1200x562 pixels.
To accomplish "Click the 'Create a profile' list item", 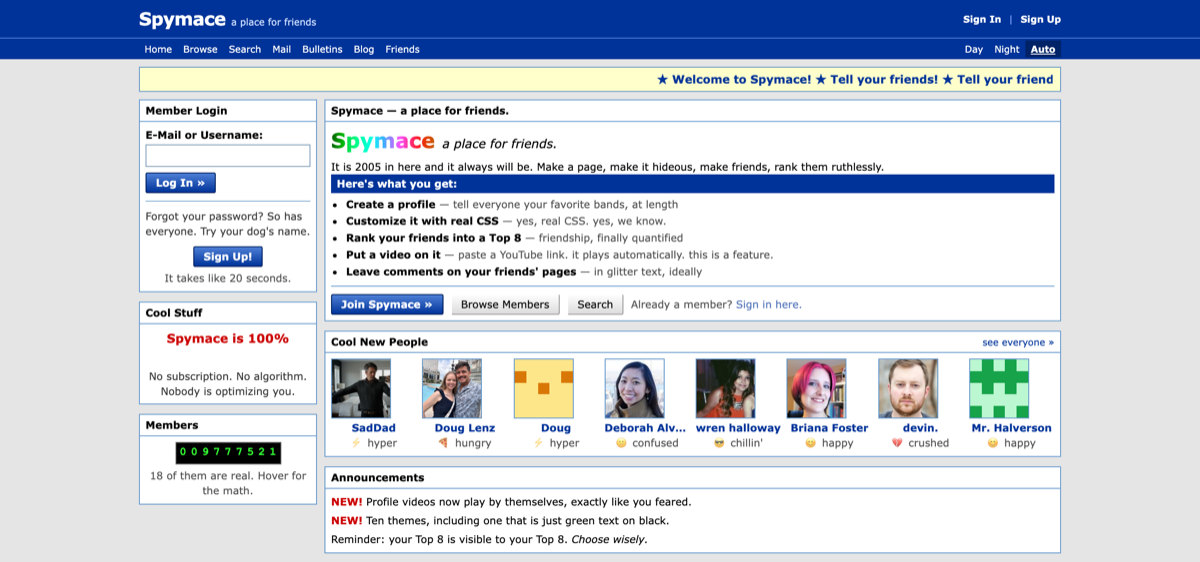I will [512, 204].
